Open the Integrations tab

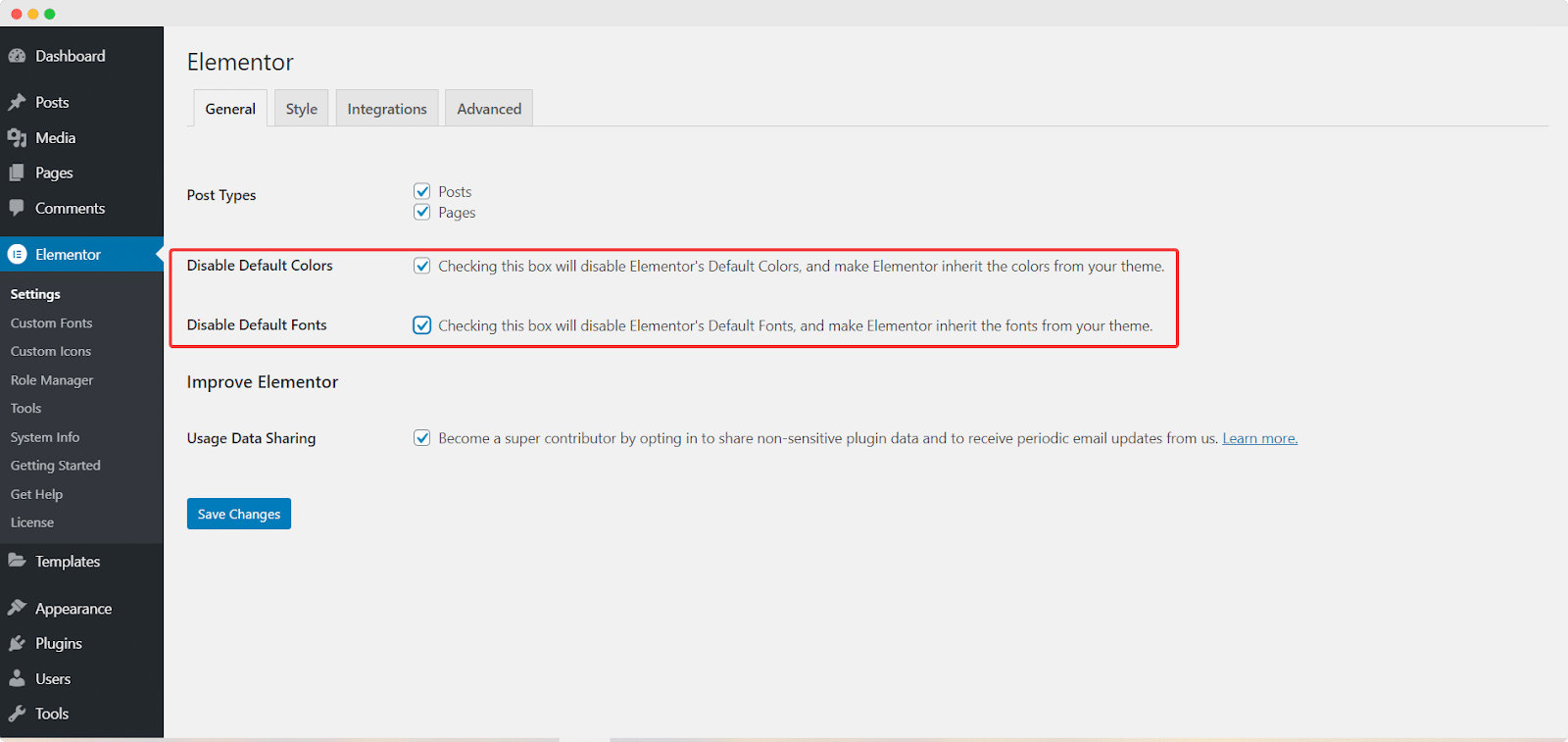tap(387, 109)
